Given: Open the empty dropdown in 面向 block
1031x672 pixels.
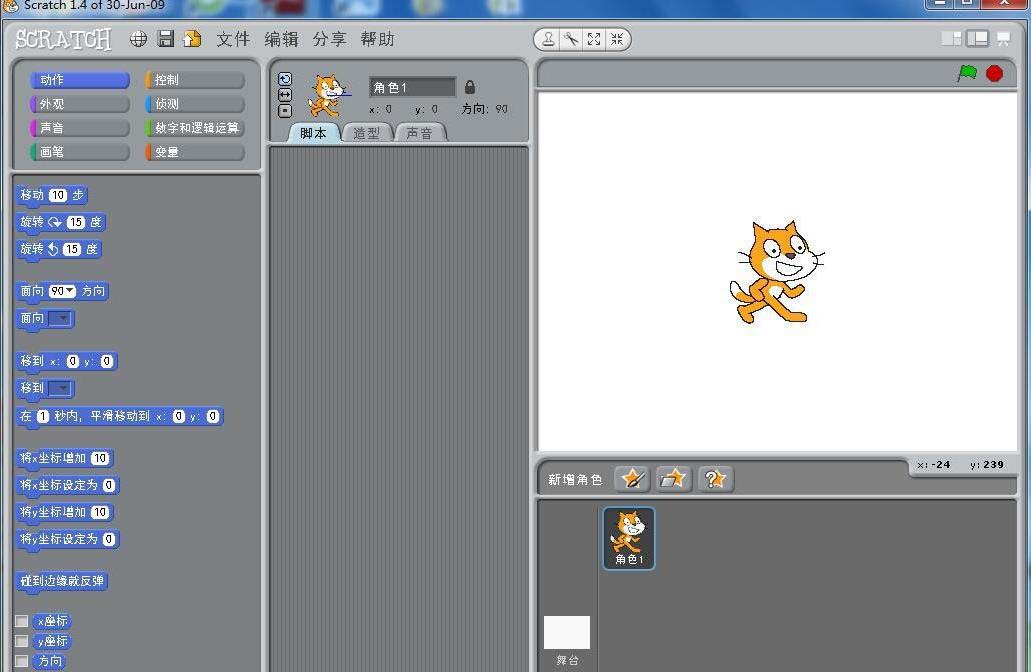Looking at the screenshot, I should 61,318.
